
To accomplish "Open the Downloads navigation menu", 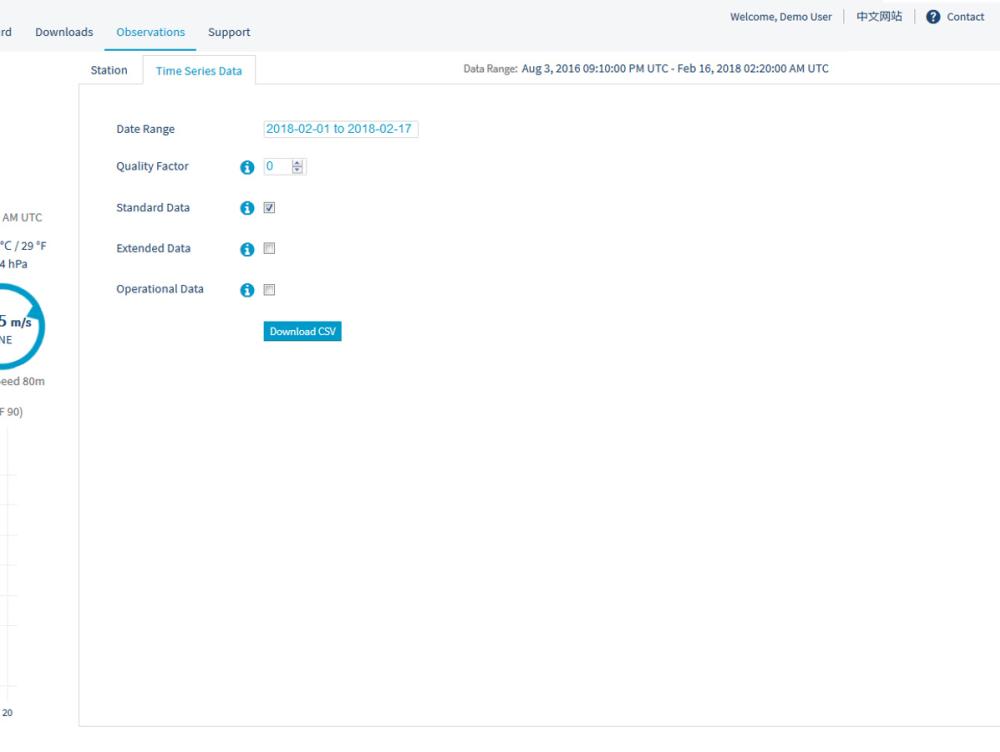I will pos(64,32).
